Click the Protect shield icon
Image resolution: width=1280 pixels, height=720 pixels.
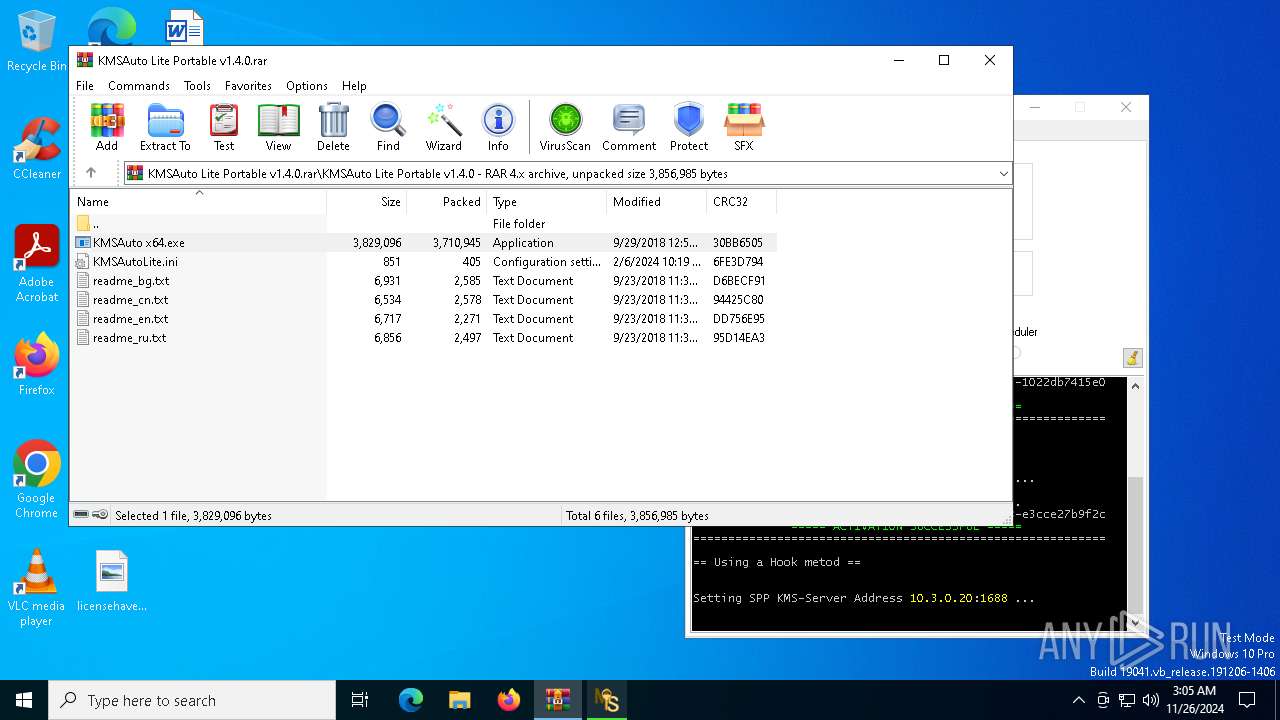tap(689, 127)
